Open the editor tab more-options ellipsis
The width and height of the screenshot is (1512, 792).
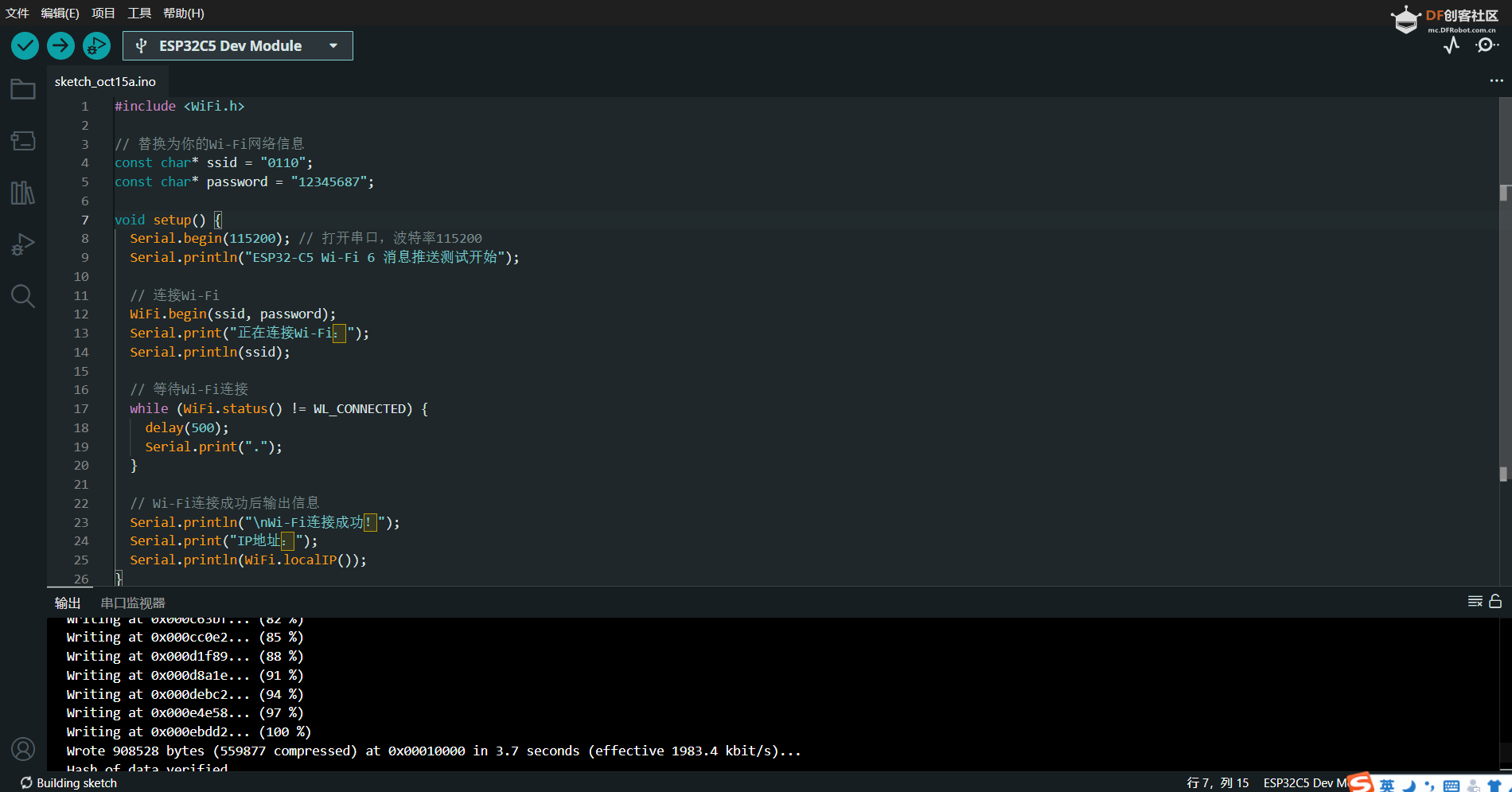point(1496,81)
